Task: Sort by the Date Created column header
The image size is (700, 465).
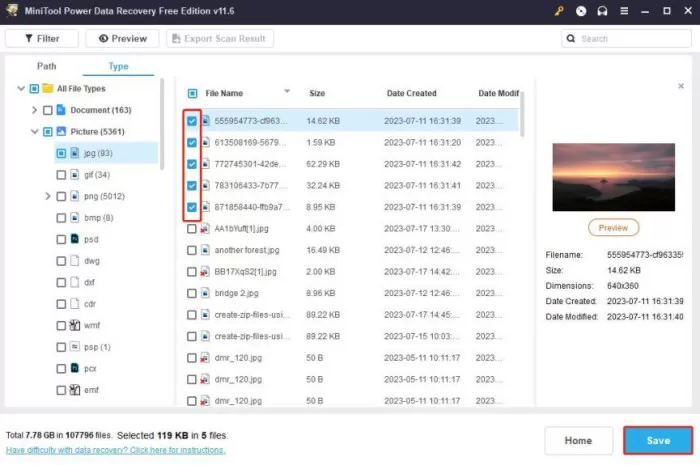Action: click(412, 93)
